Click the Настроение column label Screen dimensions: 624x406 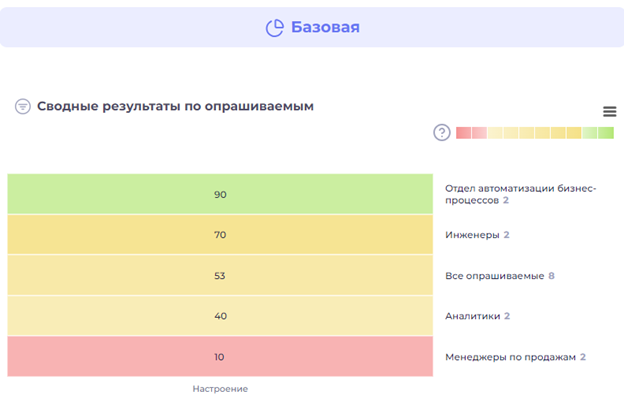click(x=220, y=388)
